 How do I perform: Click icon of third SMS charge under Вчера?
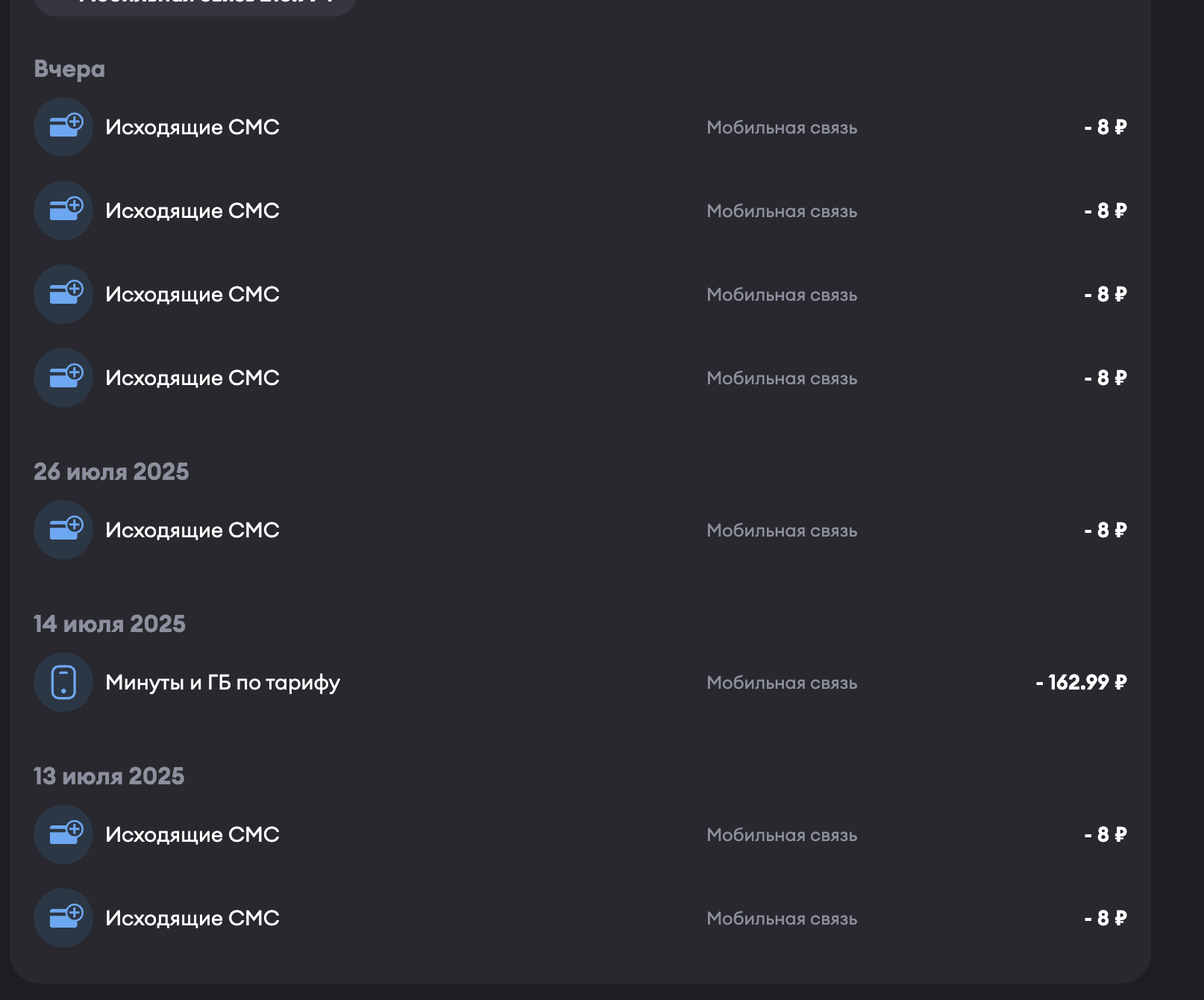point(63,294)
